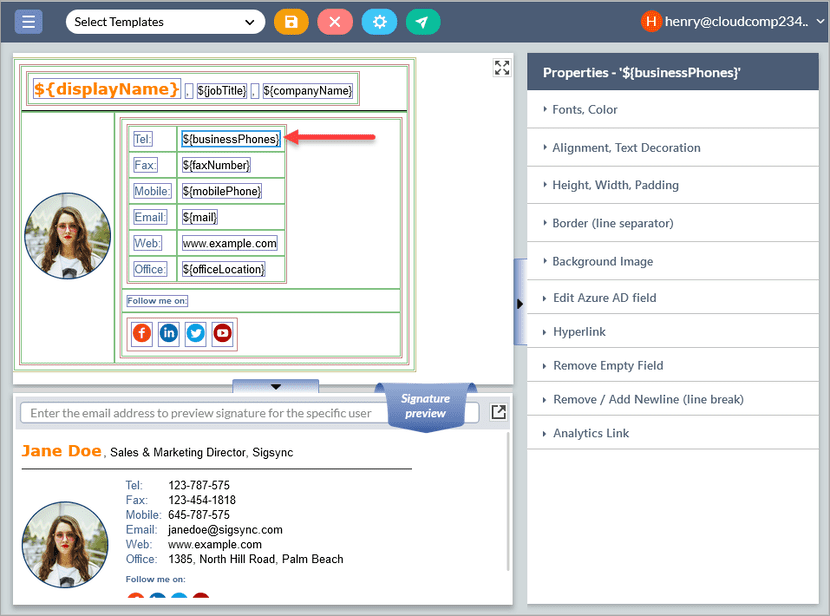The height and width of the screenshot is (616, 830).
Task: Open the Select Templates dropdown
Action: [x=165, y=22]
